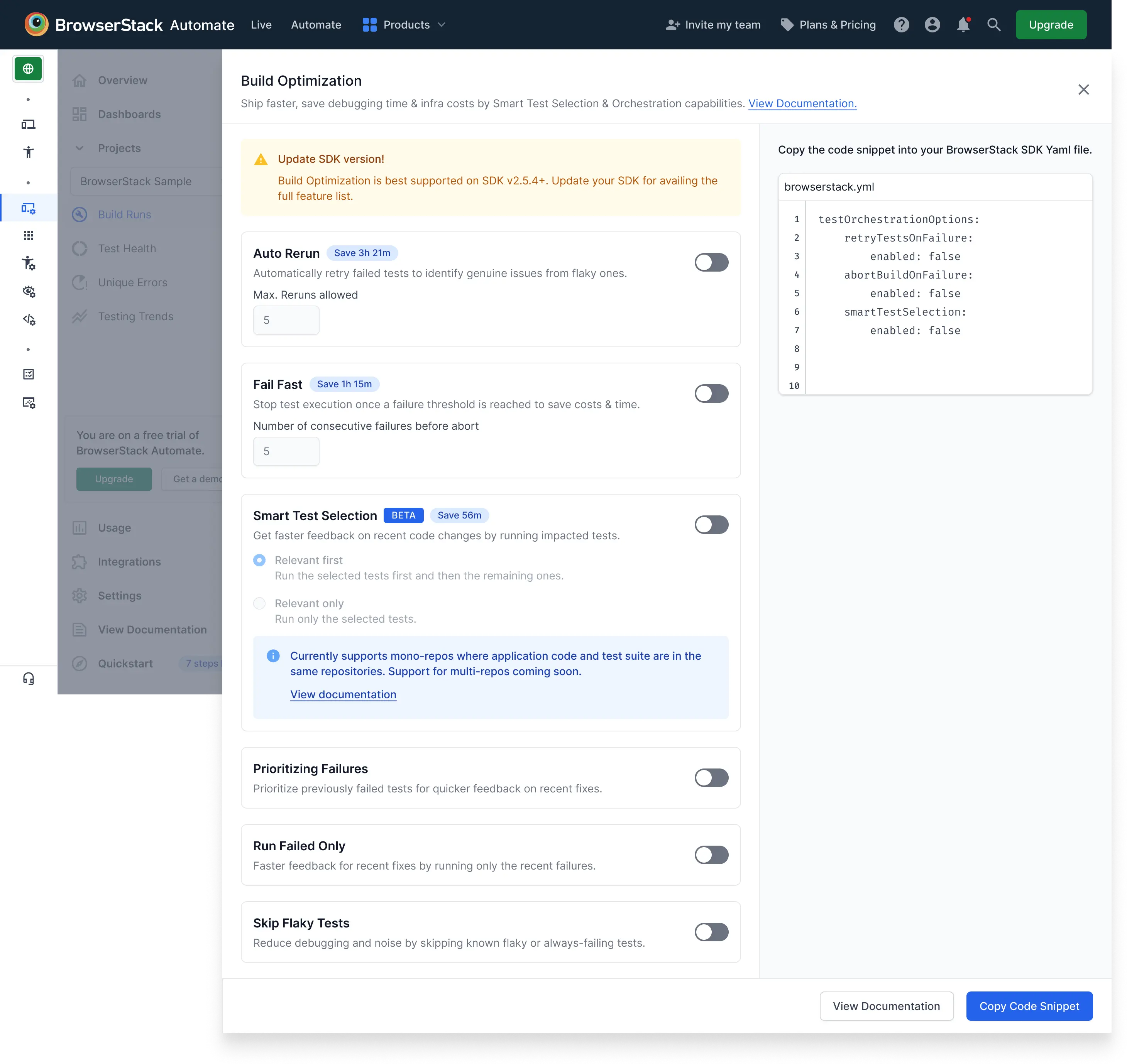Viewport: 1127px width, 1064px height.
Task: Click the notifications bell icon
Action: pos(963,24)
